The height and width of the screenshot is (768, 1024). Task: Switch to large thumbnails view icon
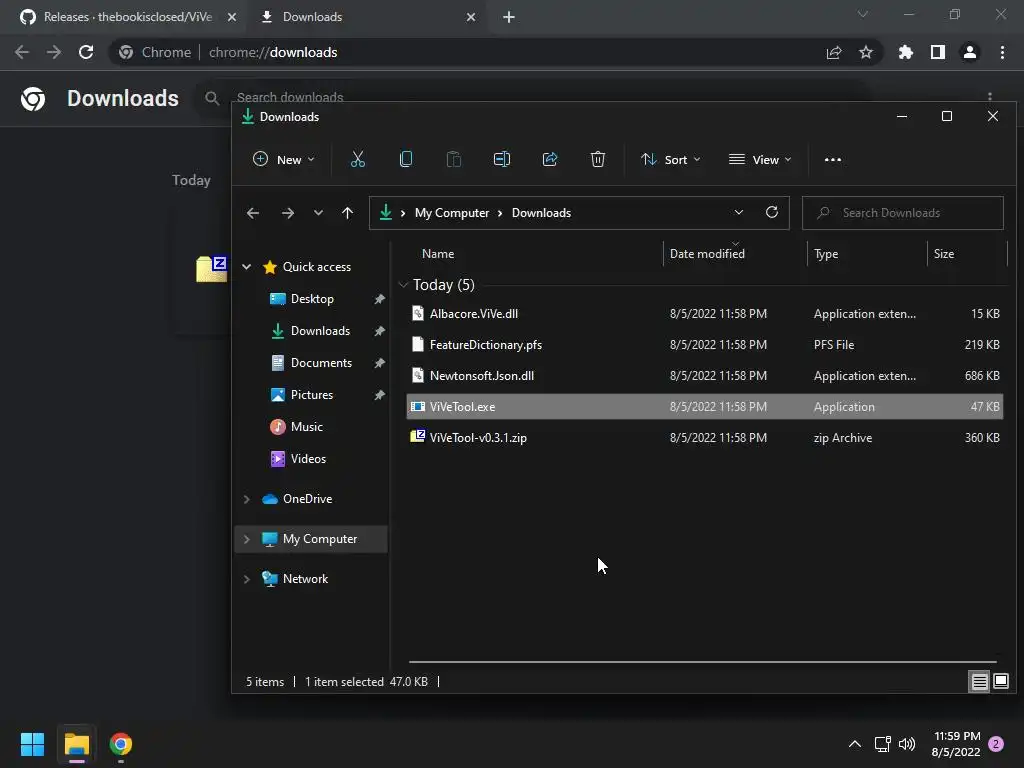pyautogui.click(x=1000, y=682)
